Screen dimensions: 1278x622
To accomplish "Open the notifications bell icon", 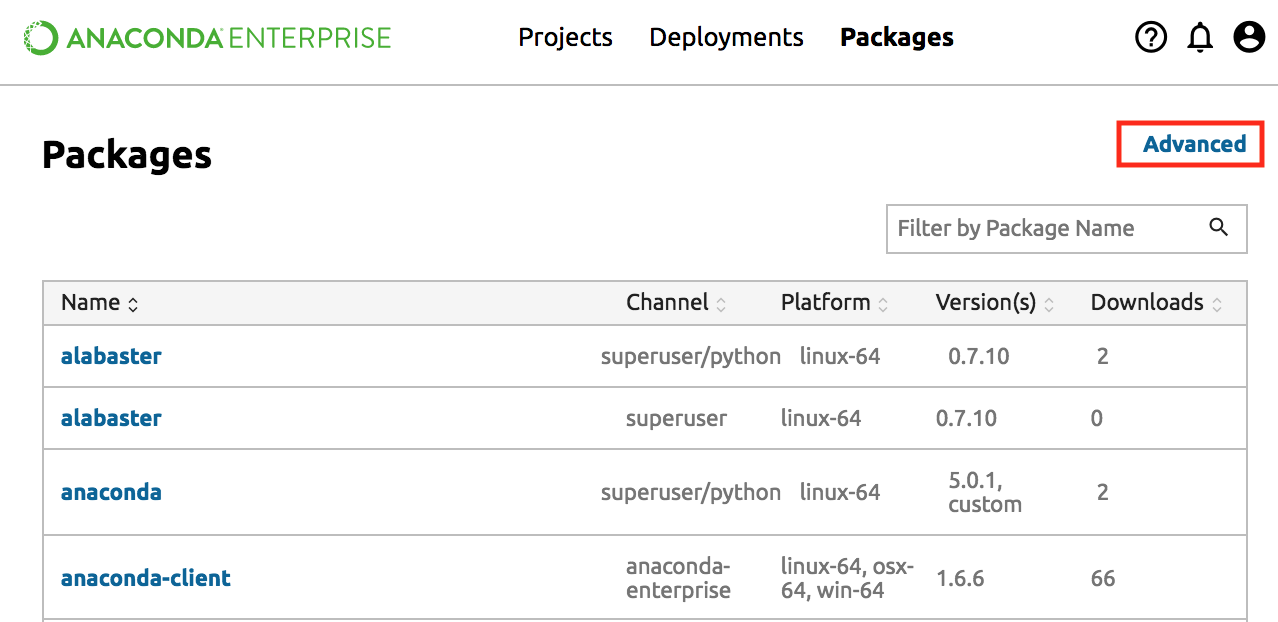I will coord(1200,38).
